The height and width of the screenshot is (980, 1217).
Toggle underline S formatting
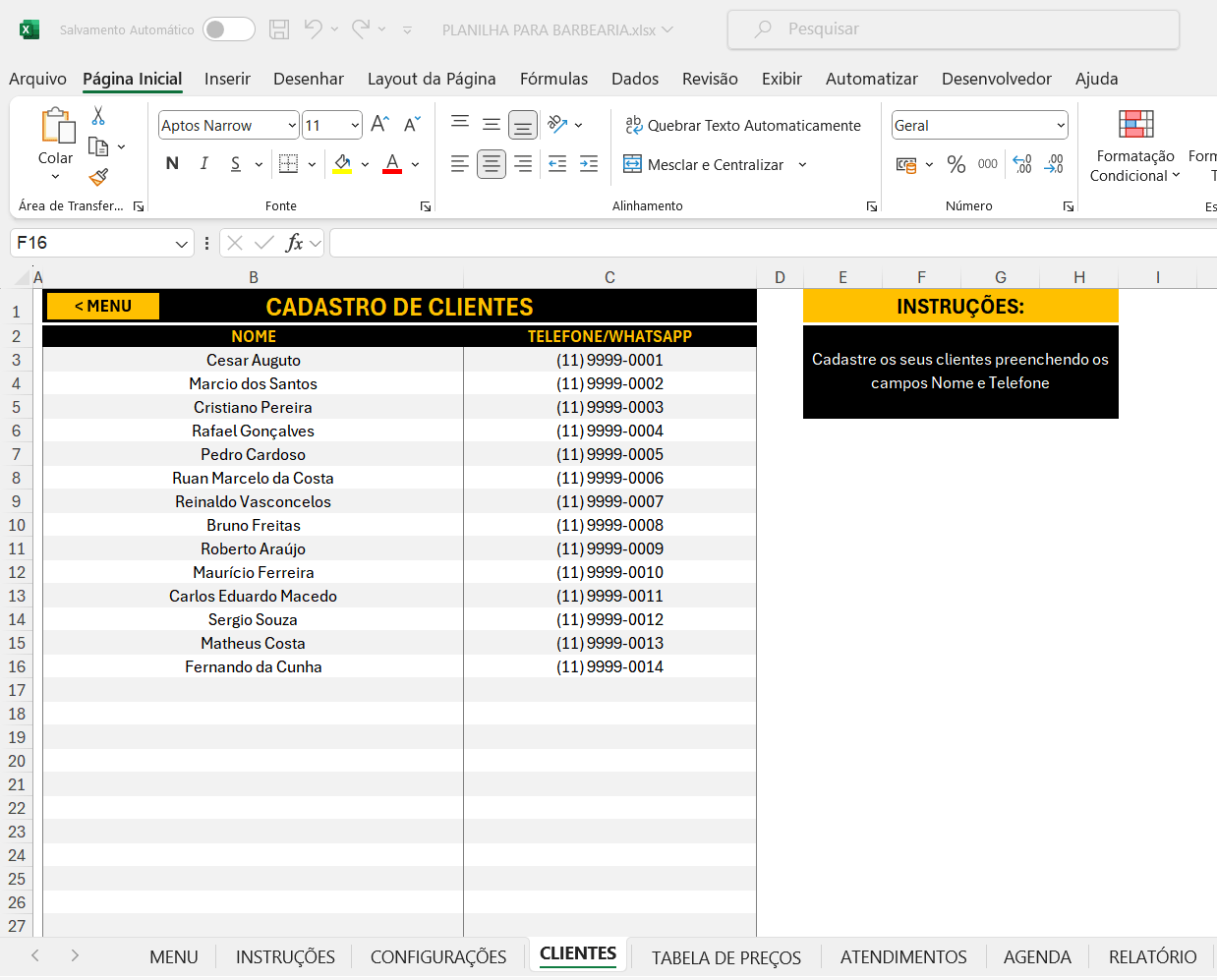(236, 164)
